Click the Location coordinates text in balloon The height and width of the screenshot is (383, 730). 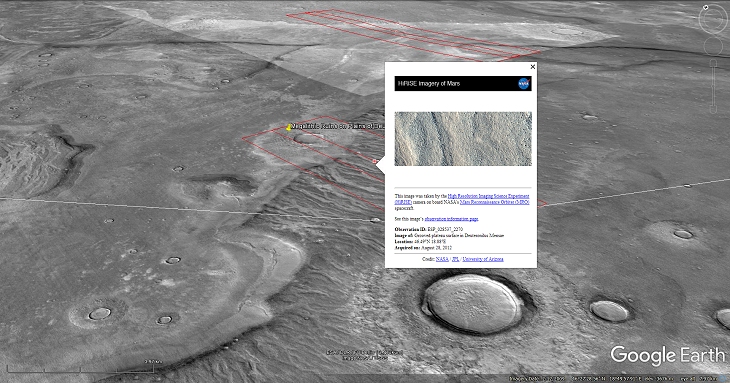point(430,242)
